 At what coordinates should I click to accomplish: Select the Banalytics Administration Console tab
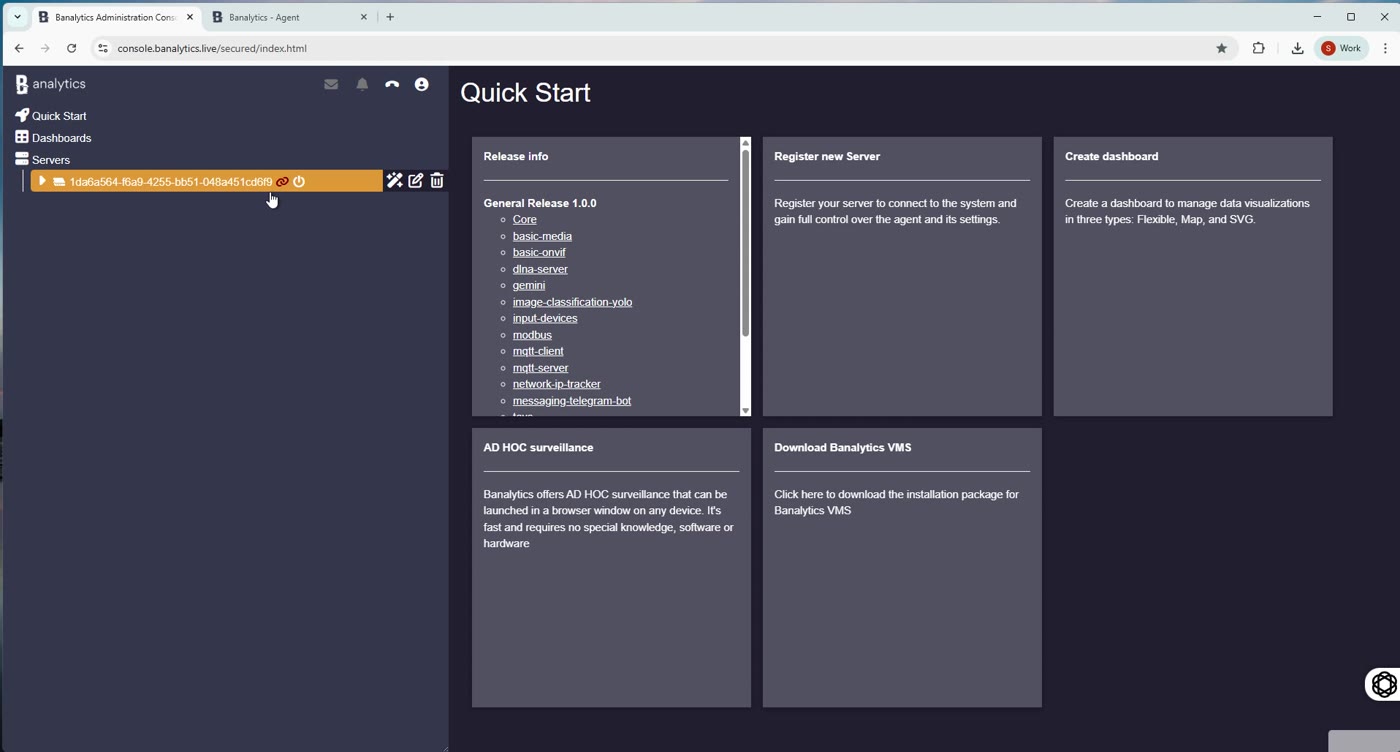(x=115, y=17)
